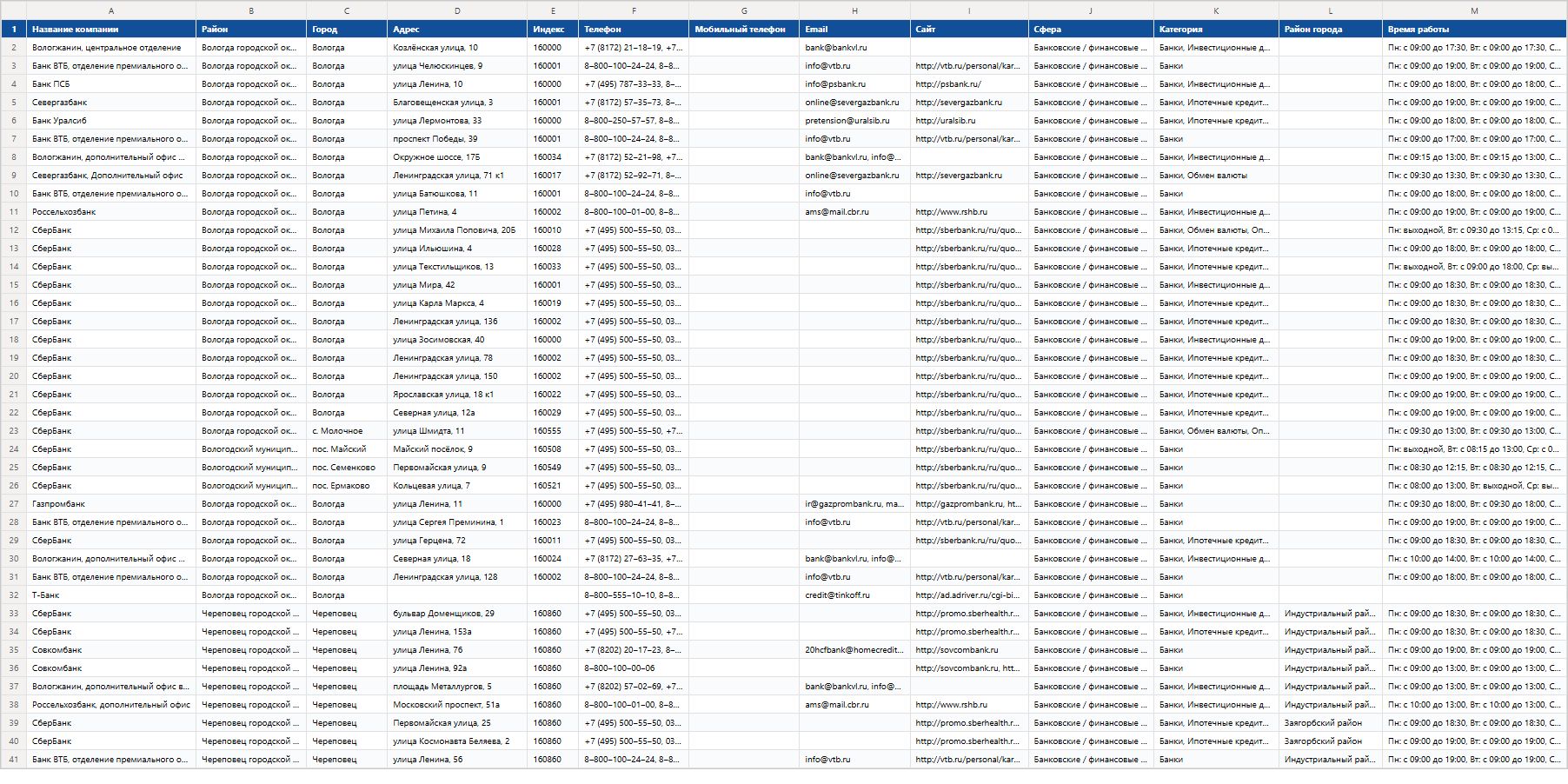Click email cell "info@psbank.ru"
Image resolution: width=1568 pixels, height=784 pixels.
coord(854,84)
